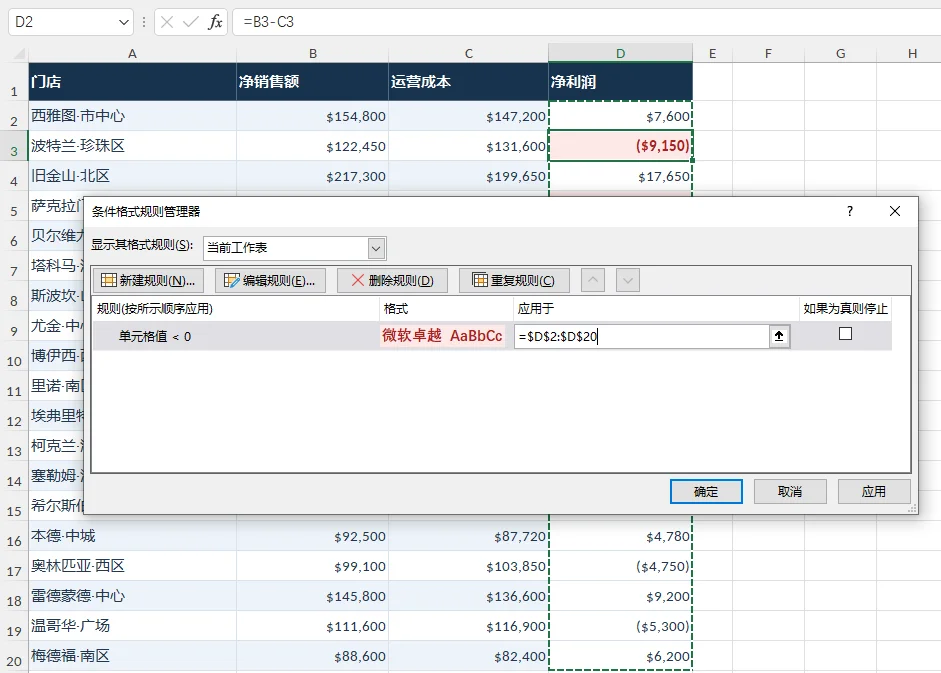Click the Select All corner triangle
The width and height of the screenshot is (941, 673).
(19, 54)
